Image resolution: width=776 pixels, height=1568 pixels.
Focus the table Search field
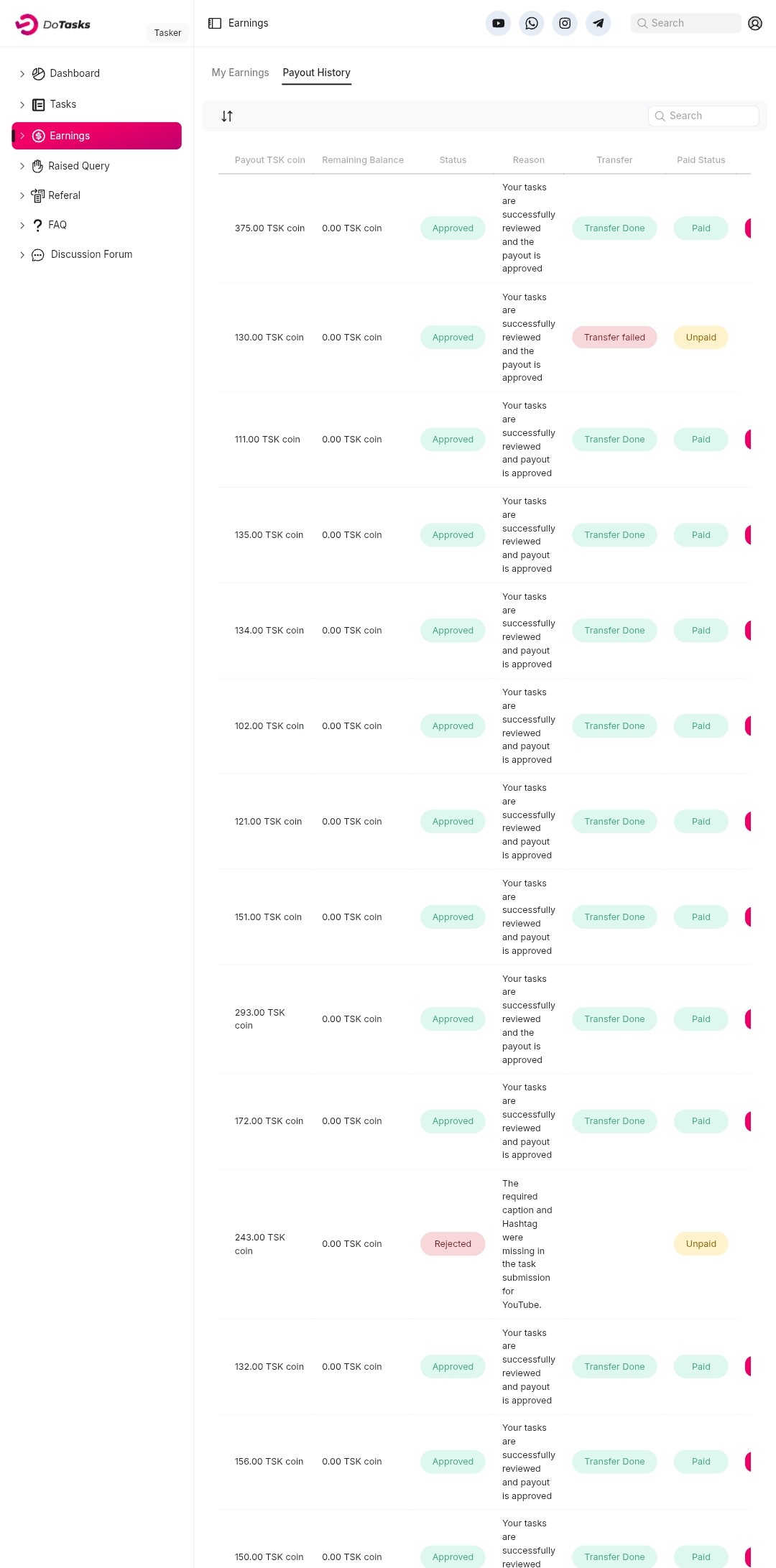pos(703,116)
